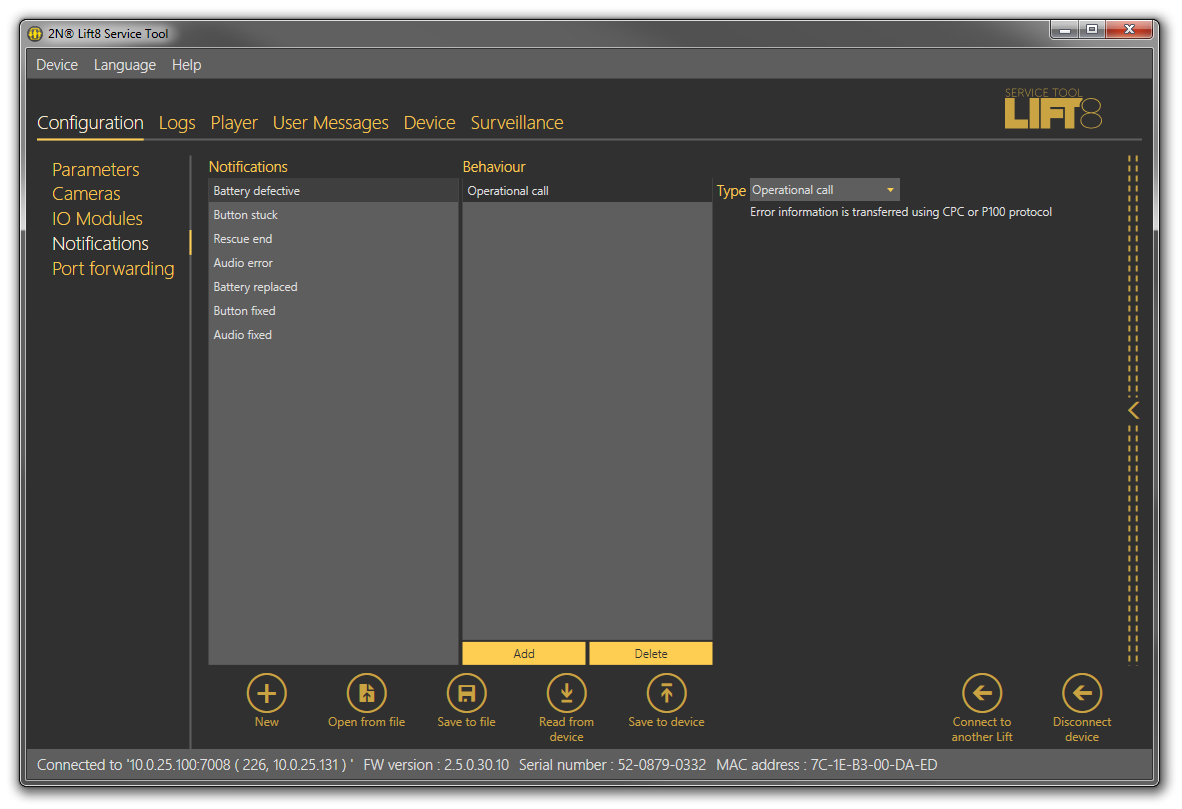
Task: Click the Read from device icon
Action: tap(566, 693)
